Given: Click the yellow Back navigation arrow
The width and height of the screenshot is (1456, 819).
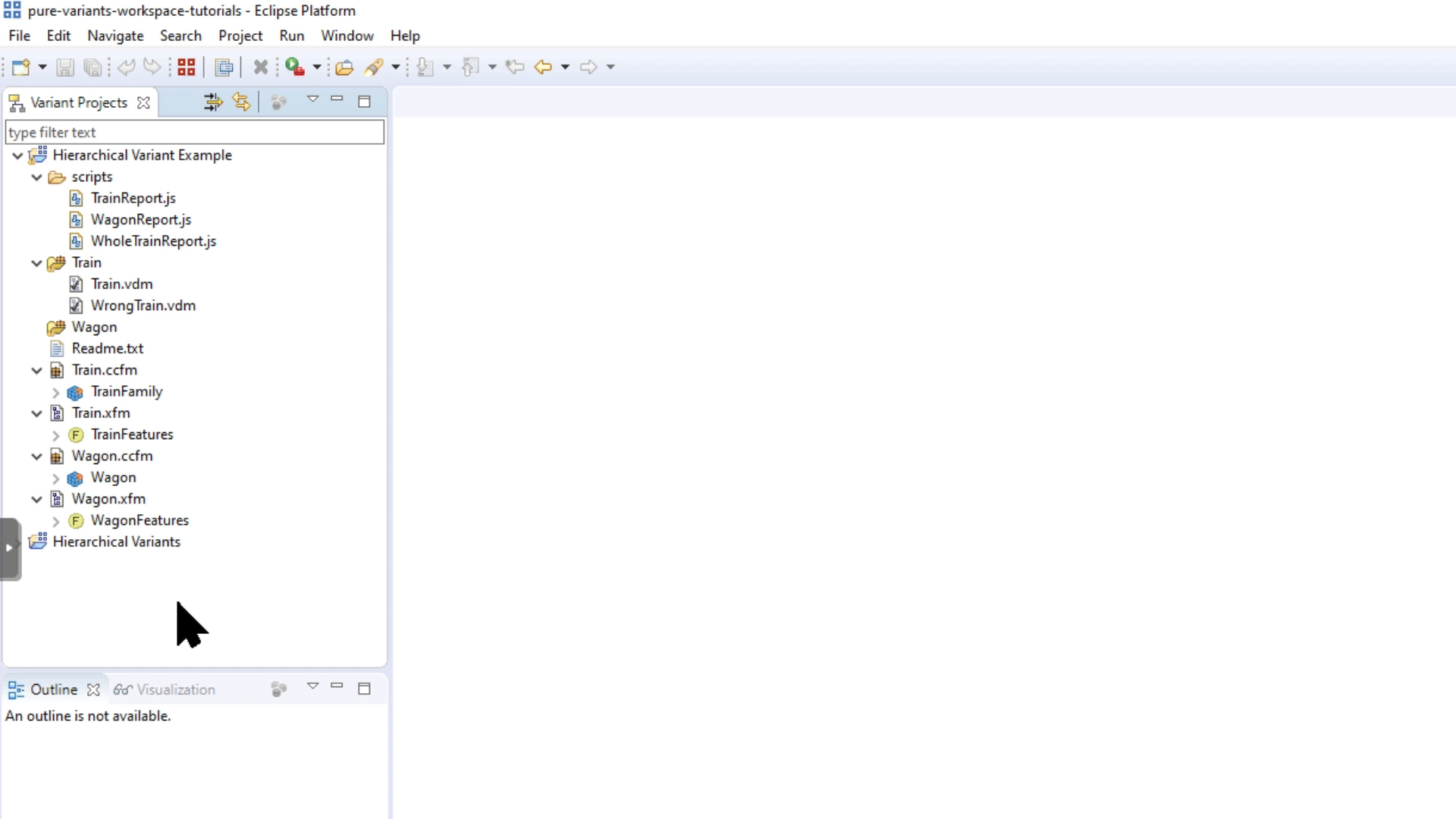Looking at the screenshot, I should tap(543, 67).
